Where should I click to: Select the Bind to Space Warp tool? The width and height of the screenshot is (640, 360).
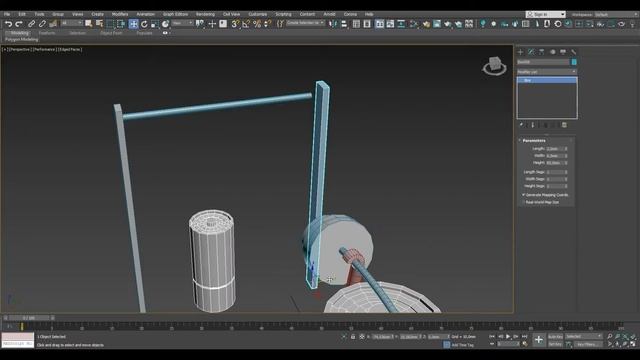tap(53, 24)
